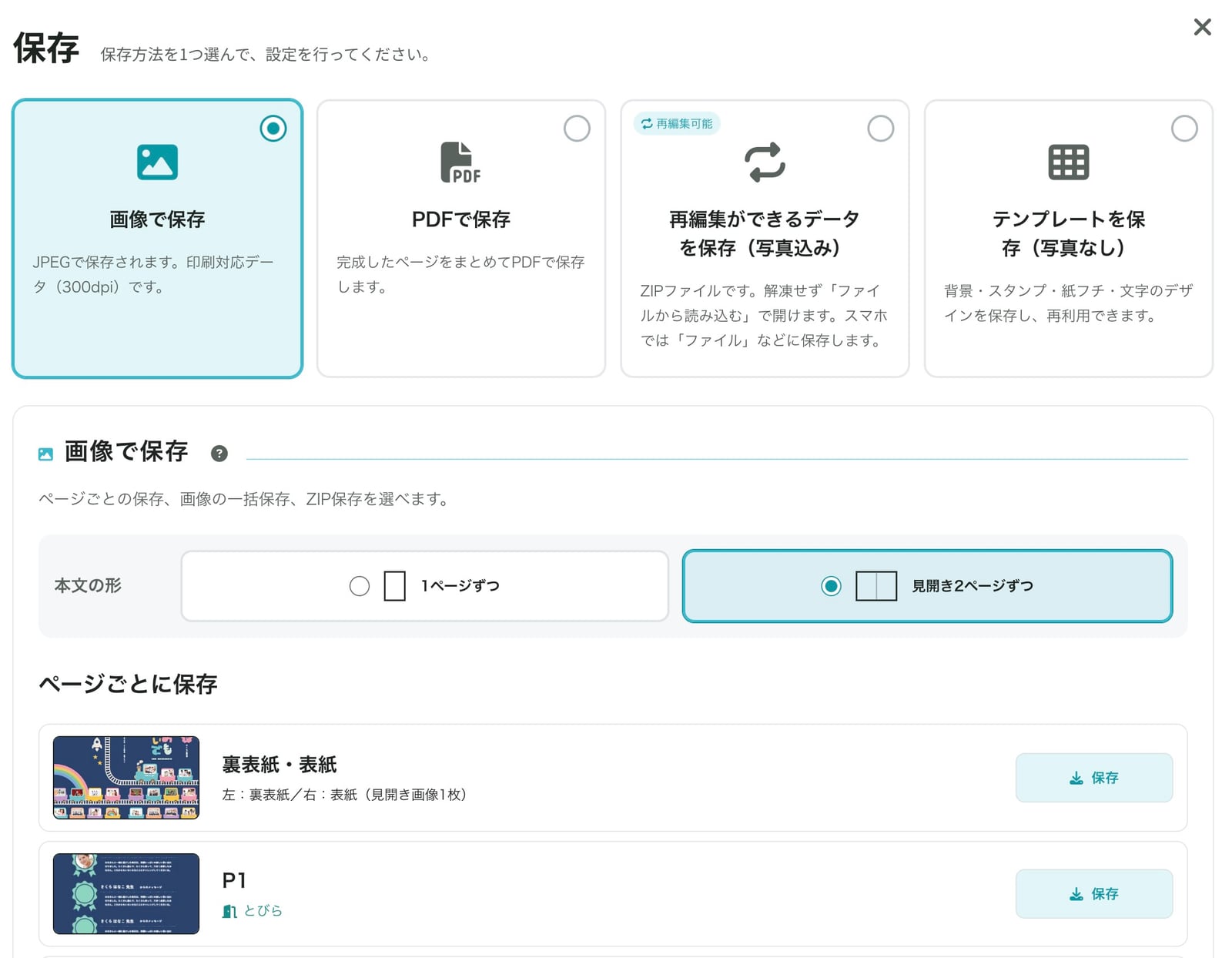Select the PDFで保存 radio button
This screenshot has width=1232, height=958.
click(577, 128)
